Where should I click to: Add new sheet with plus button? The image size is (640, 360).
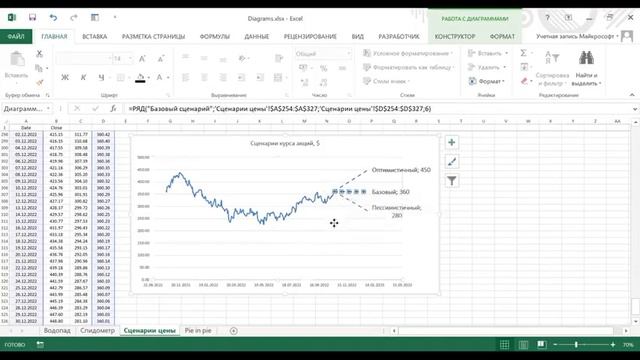click(x=233, y=331)
